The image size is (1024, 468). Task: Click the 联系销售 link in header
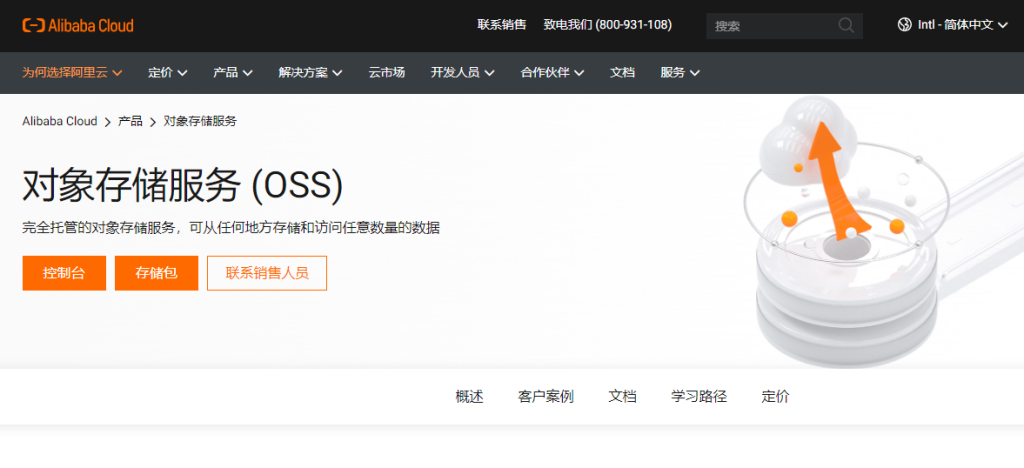(502, 25)
